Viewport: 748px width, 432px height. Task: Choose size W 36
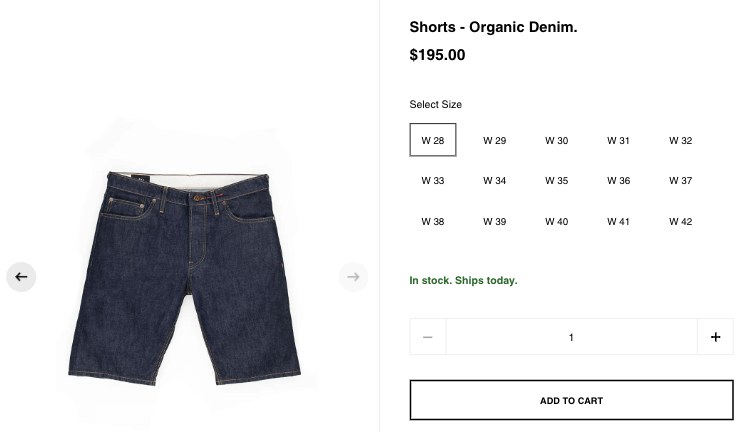click(619, 181)
